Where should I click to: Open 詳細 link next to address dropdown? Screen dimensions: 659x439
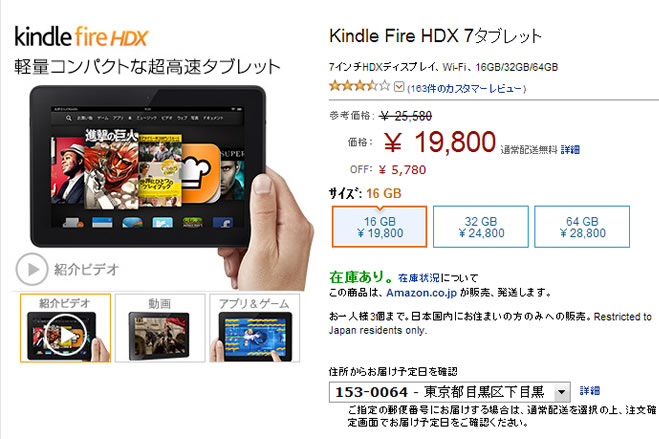point(590,391)
